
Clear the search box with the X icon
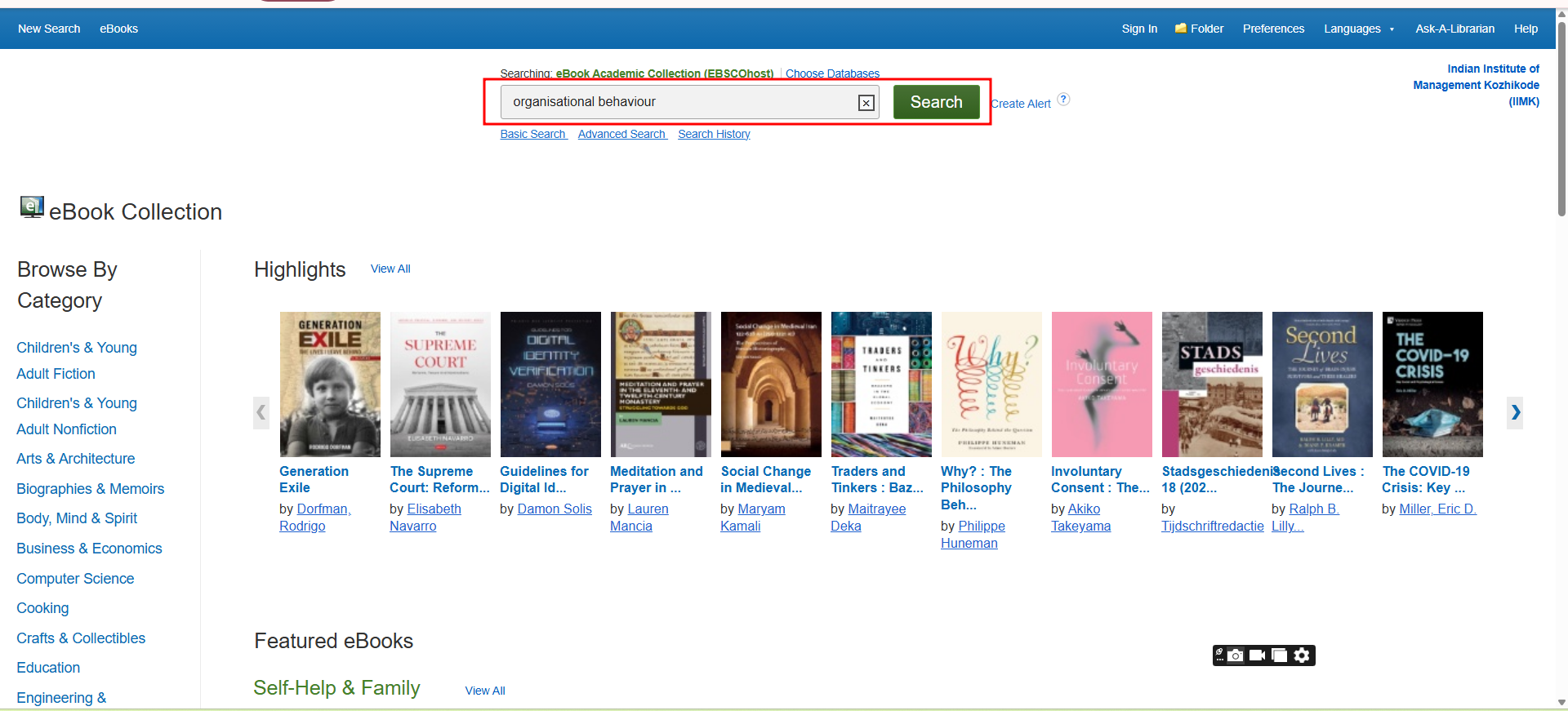point(866,103)
